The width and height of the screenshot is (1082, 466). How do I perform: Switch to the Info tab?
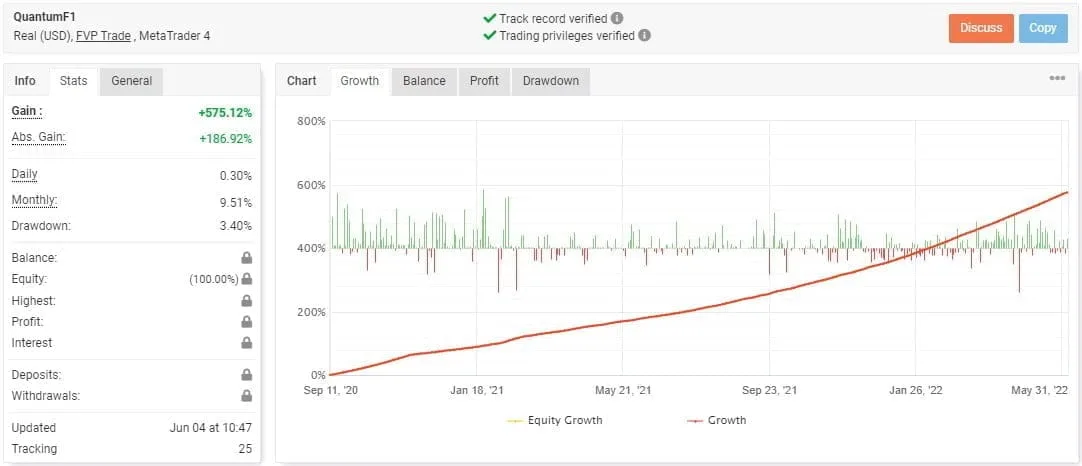pos(25,81)
